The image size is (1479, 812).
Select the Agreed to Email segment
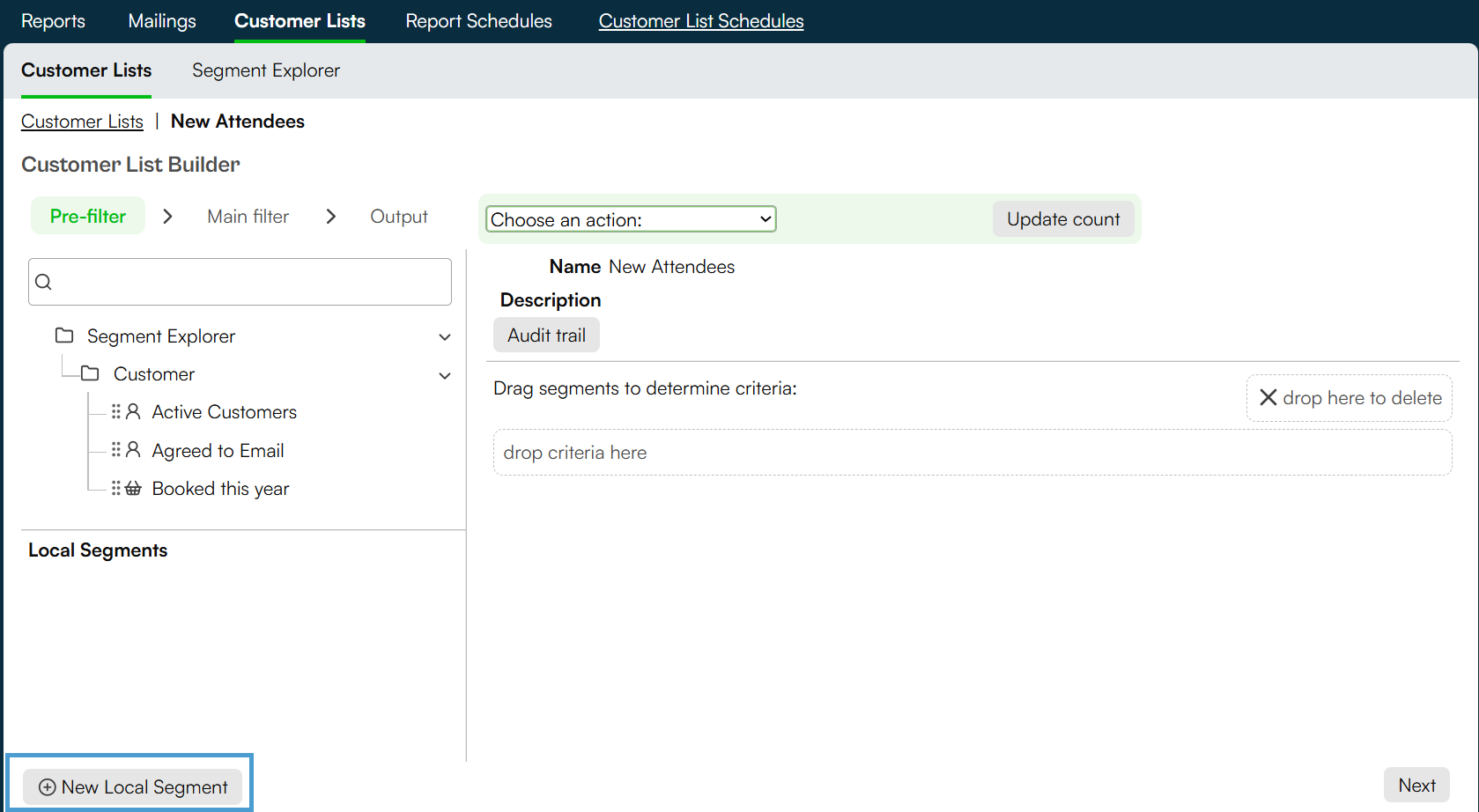pyautogui.click(x=218, y=451)
